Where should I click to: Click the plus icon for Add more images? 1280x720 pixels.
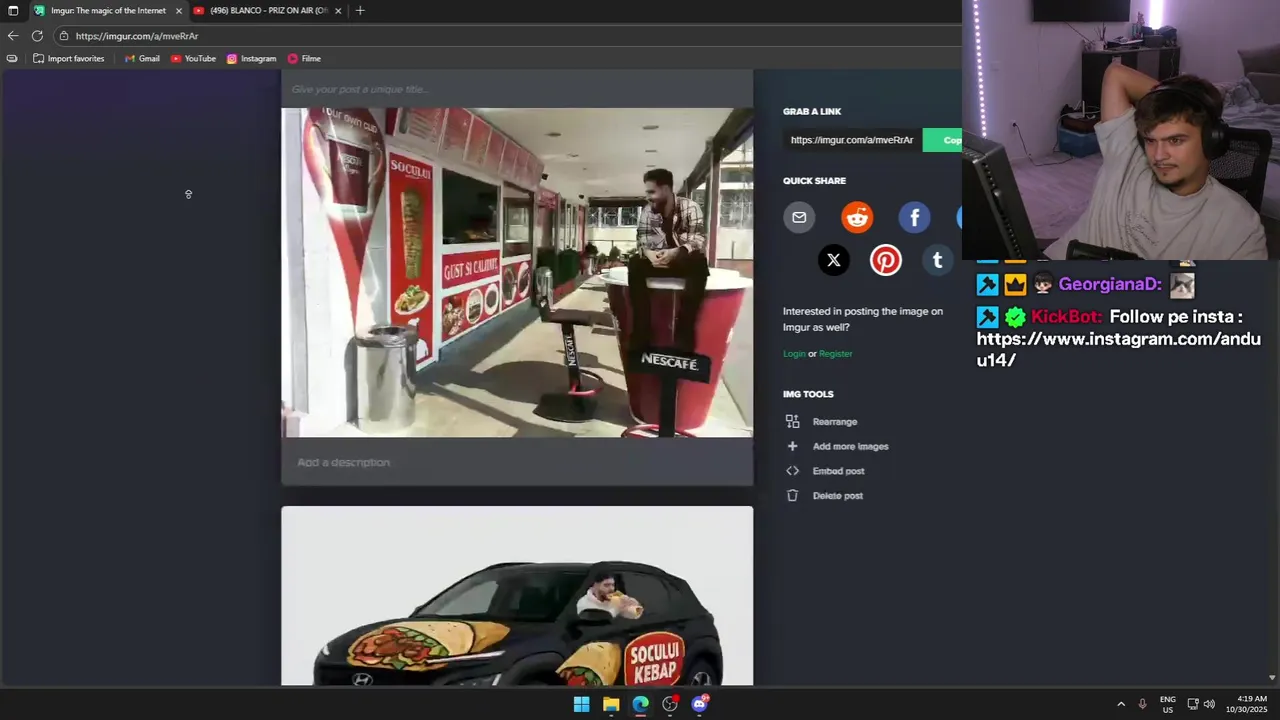(x=792, y=446)
